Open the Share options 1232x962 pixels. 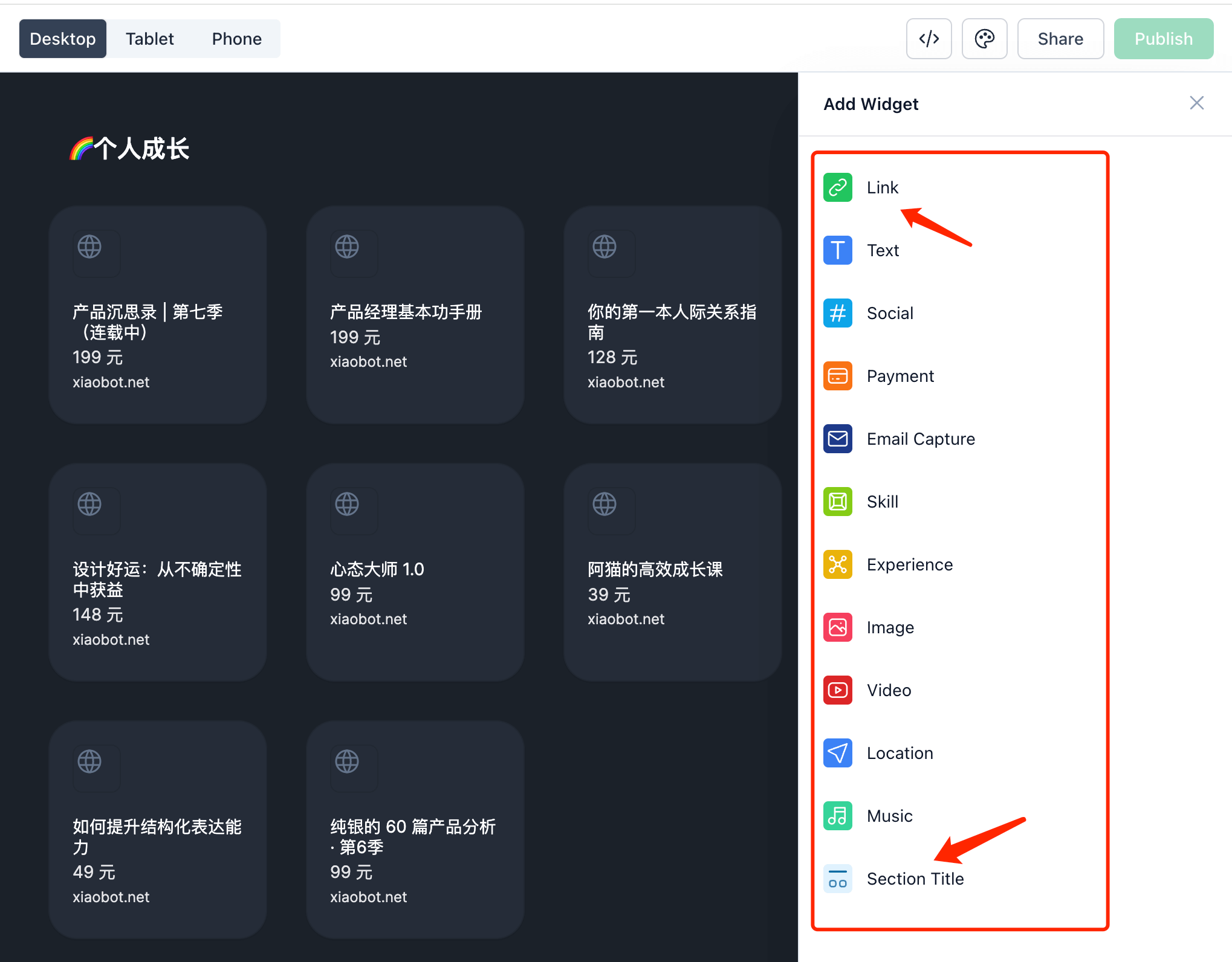1060,38
